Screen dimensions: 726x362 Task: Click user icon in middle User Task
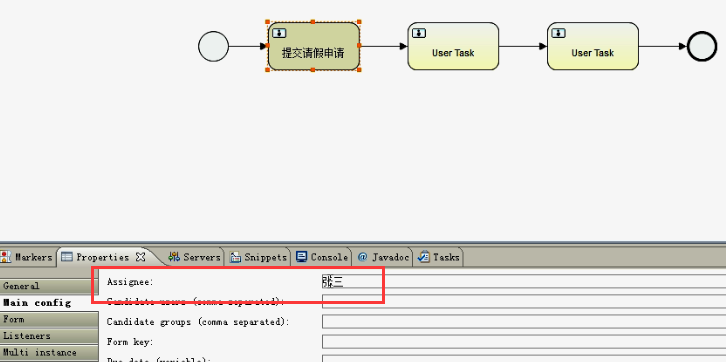[x=419, y=33]
